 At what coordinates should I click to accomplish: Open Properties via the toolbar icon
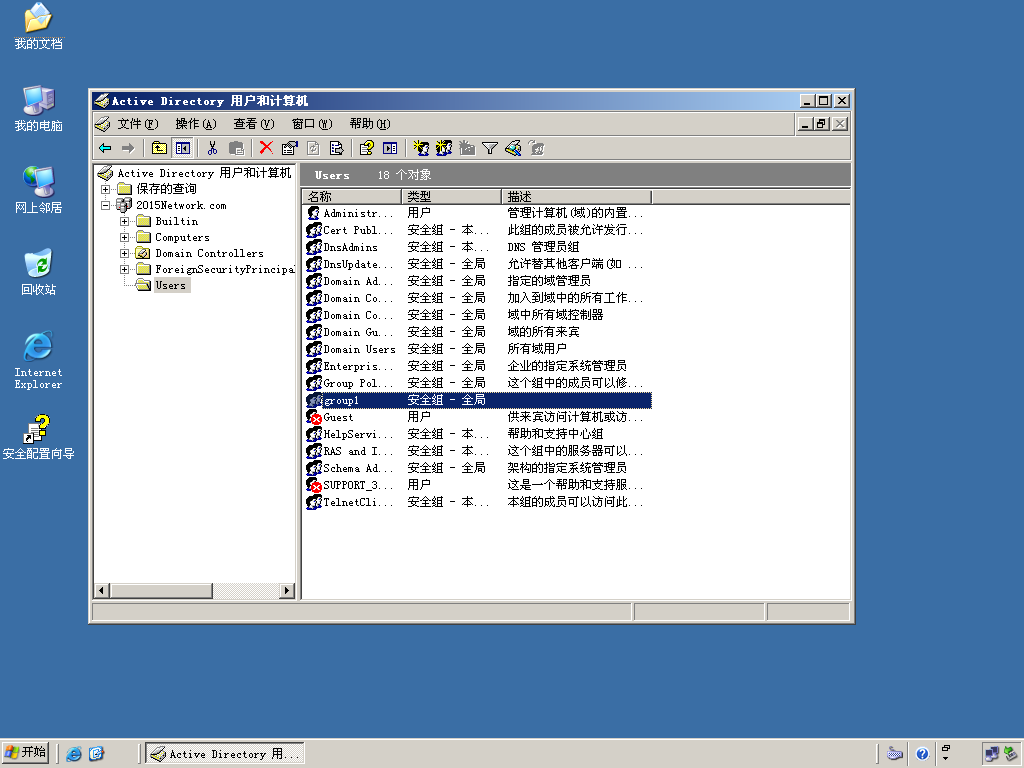click(x=289, y=148)
